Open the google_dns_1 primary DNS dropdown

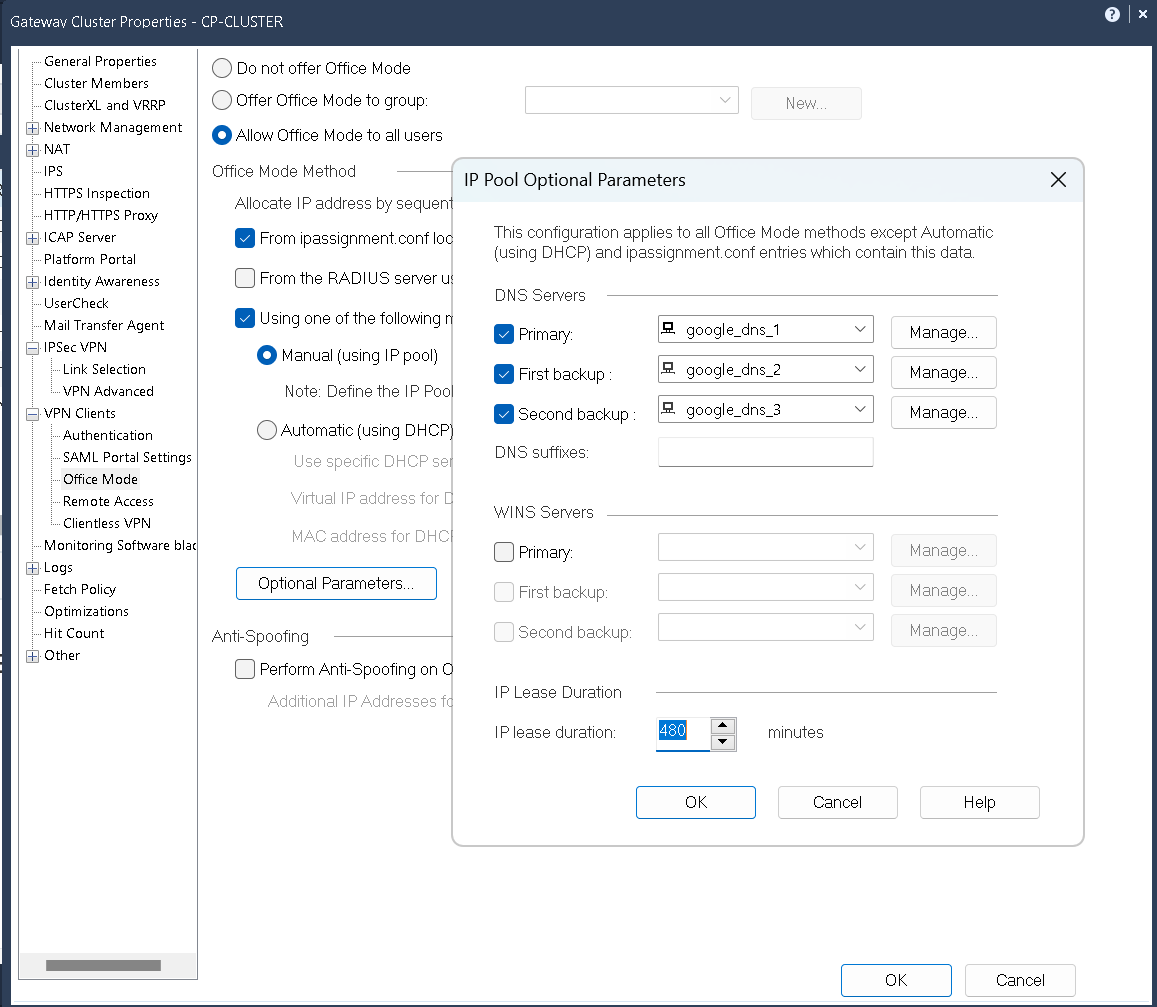click(x=860, y=330)
